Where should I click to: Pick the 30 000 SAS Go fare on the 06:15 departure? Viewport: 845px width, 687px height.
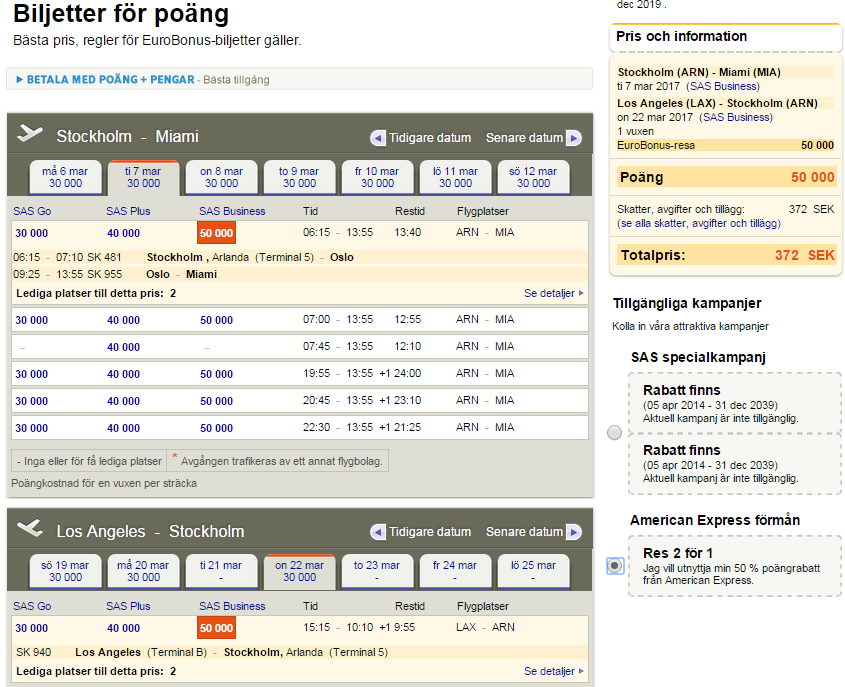point(32,233)
